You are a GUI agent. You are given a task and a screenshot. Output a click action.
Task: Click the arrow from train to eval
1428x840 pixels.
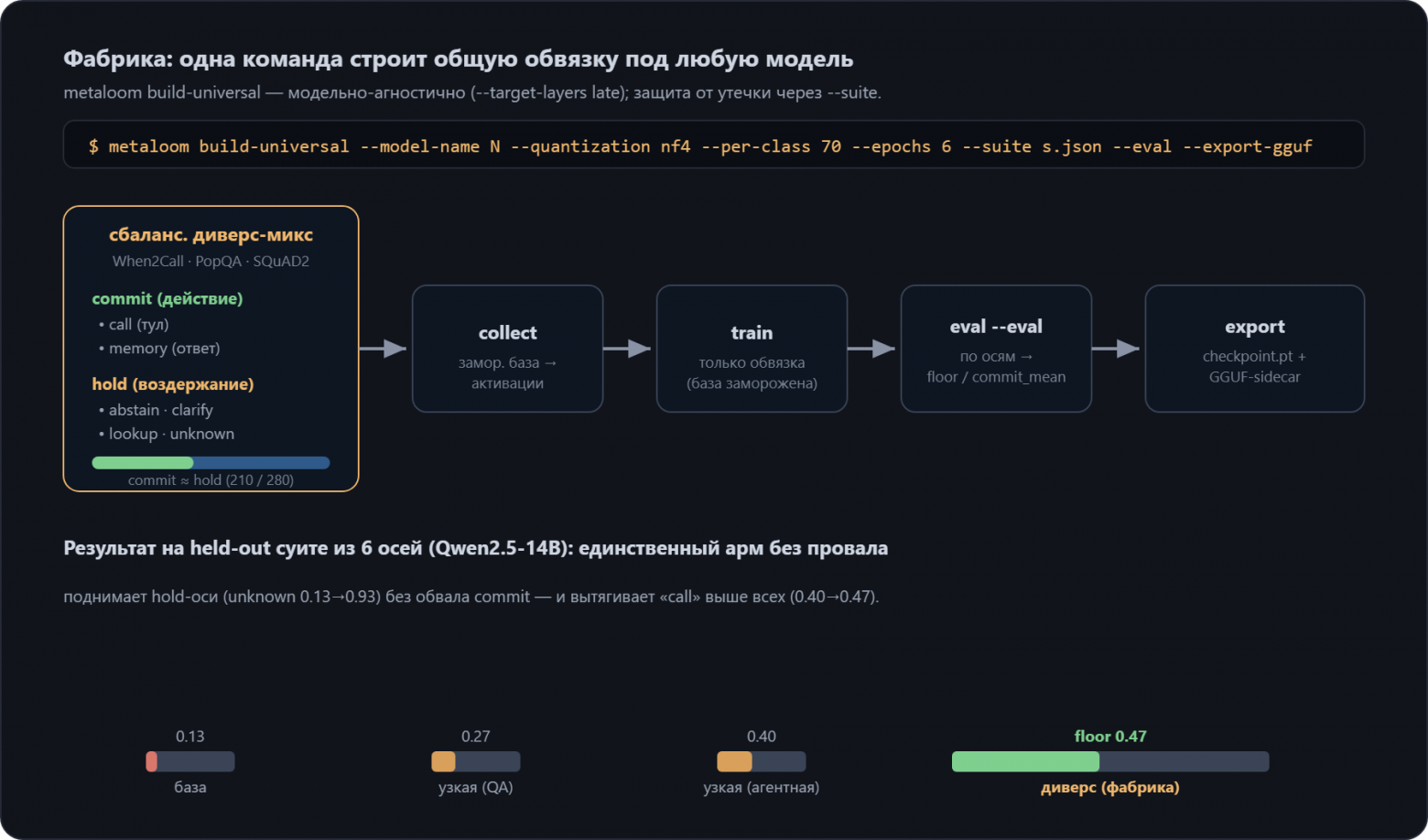point(871,349)
